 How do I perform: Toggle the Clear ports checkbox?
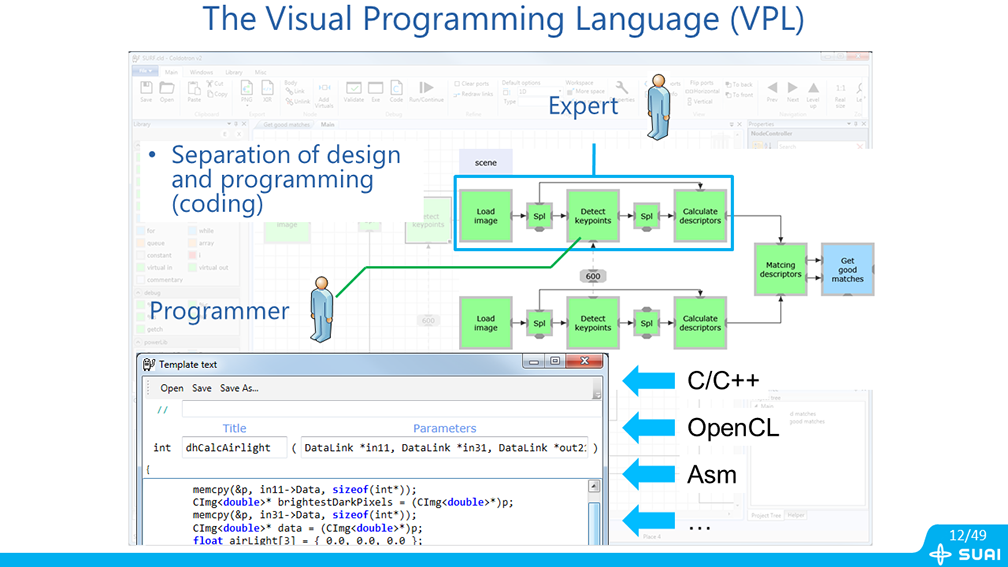pyautogui.click(x=458, y=84)
